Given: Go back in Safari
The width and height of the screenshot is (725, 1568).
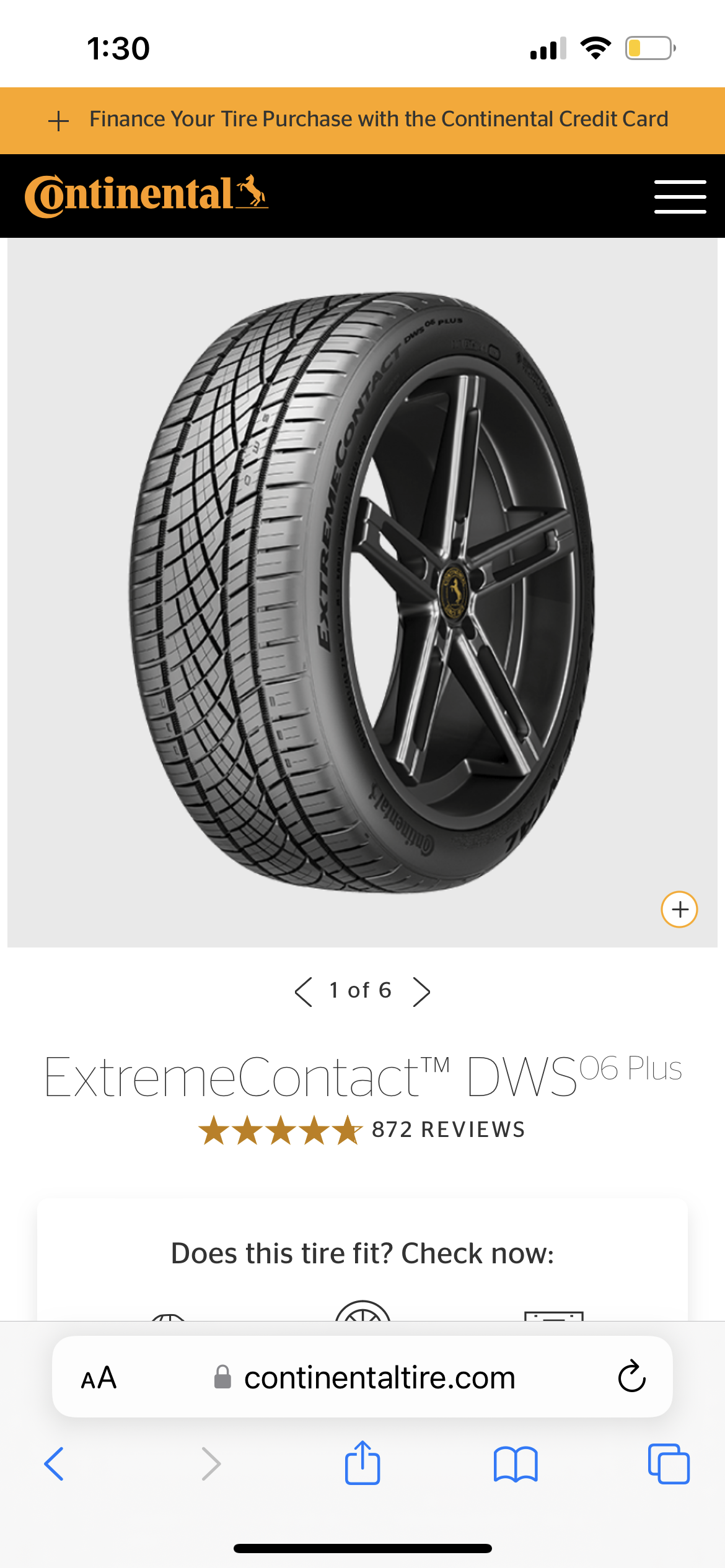Looking at the screenshot, I should pos(54,1464).
